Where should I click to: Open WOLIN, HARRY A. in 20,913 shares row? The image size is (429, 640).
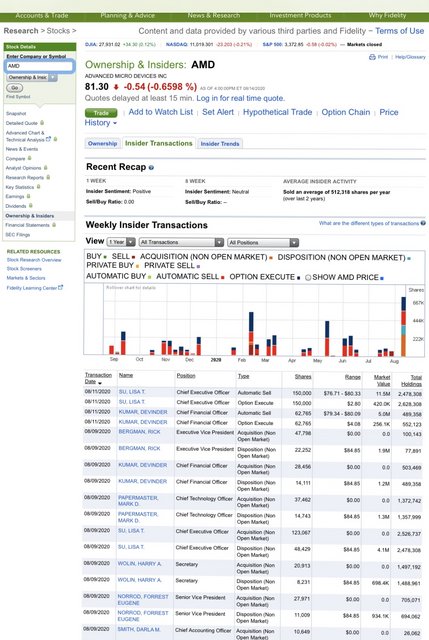coord(140,564)
